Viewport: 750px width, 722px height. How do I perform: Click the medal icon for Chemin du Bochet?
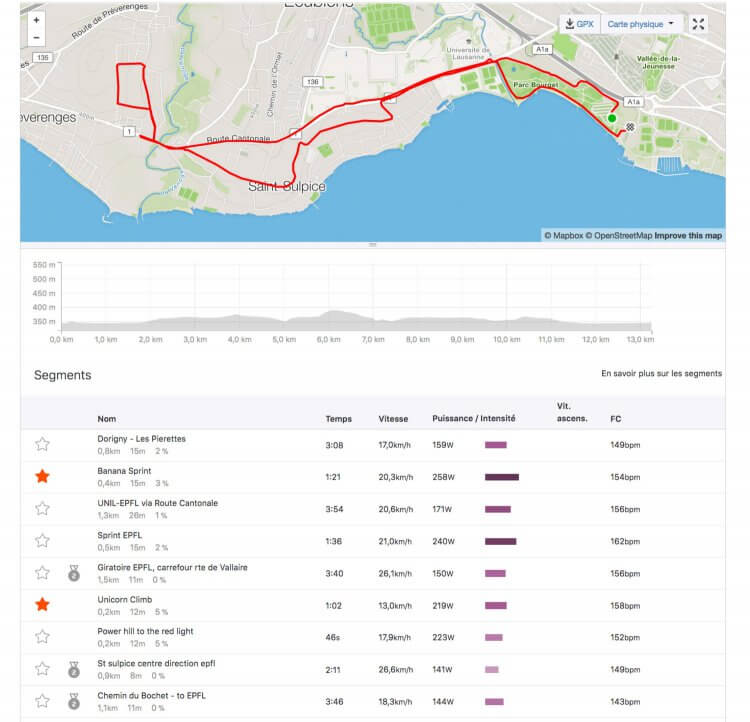73,701
